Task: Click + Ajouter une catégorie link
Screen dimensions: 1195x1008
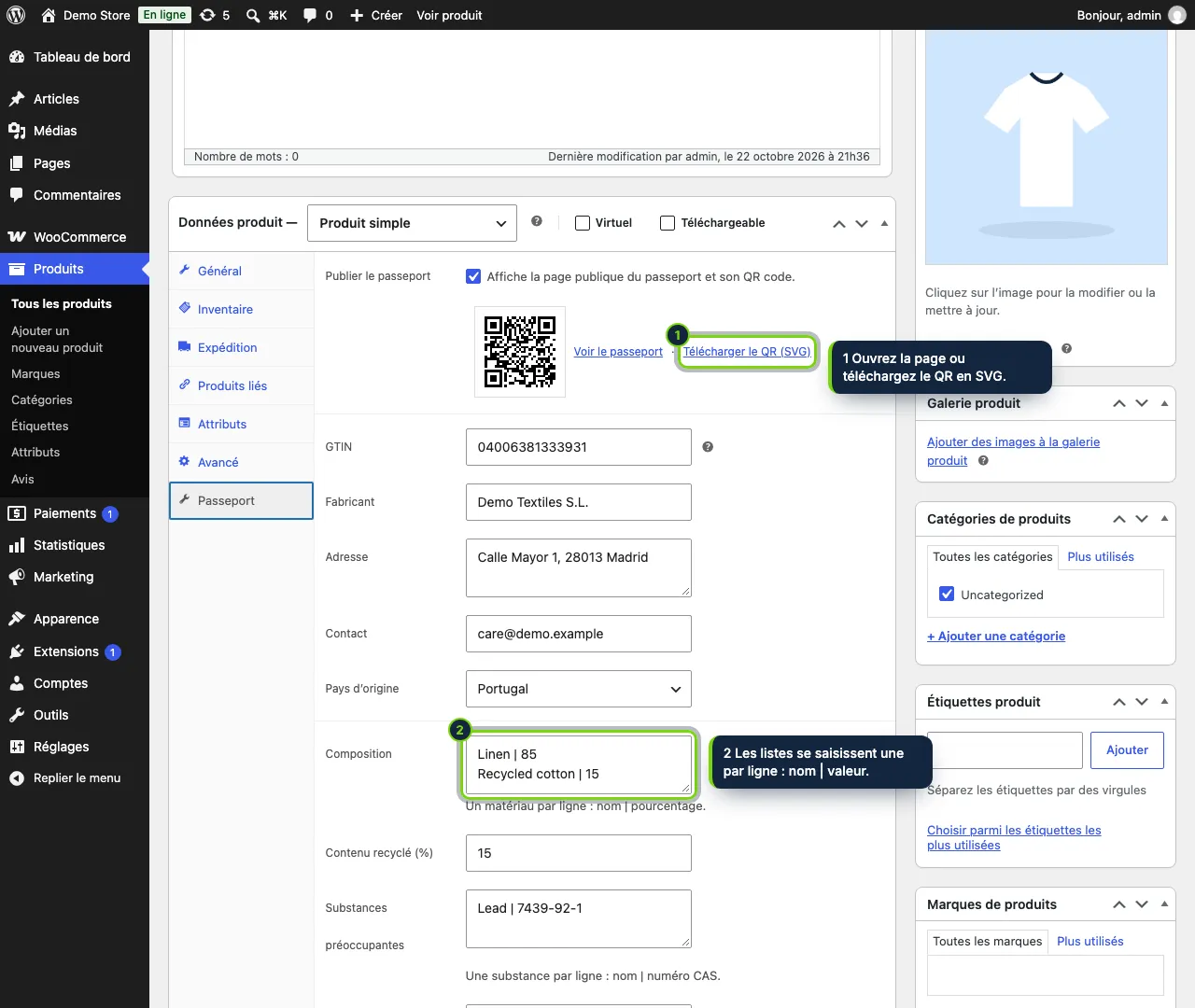Action: (996, 636)
